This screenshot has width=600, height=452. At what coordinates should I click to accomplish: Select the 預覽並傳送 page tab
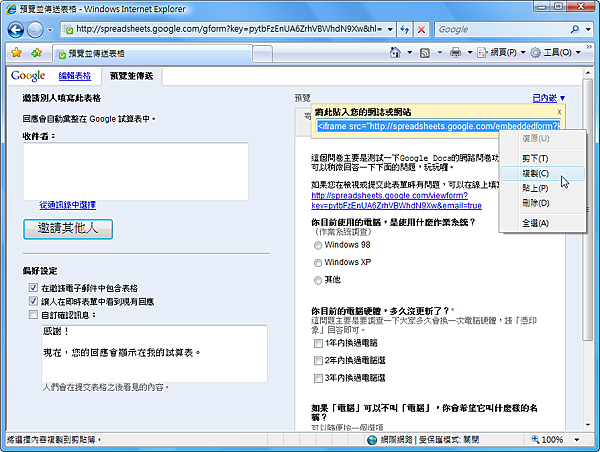(x=131, y=76)
